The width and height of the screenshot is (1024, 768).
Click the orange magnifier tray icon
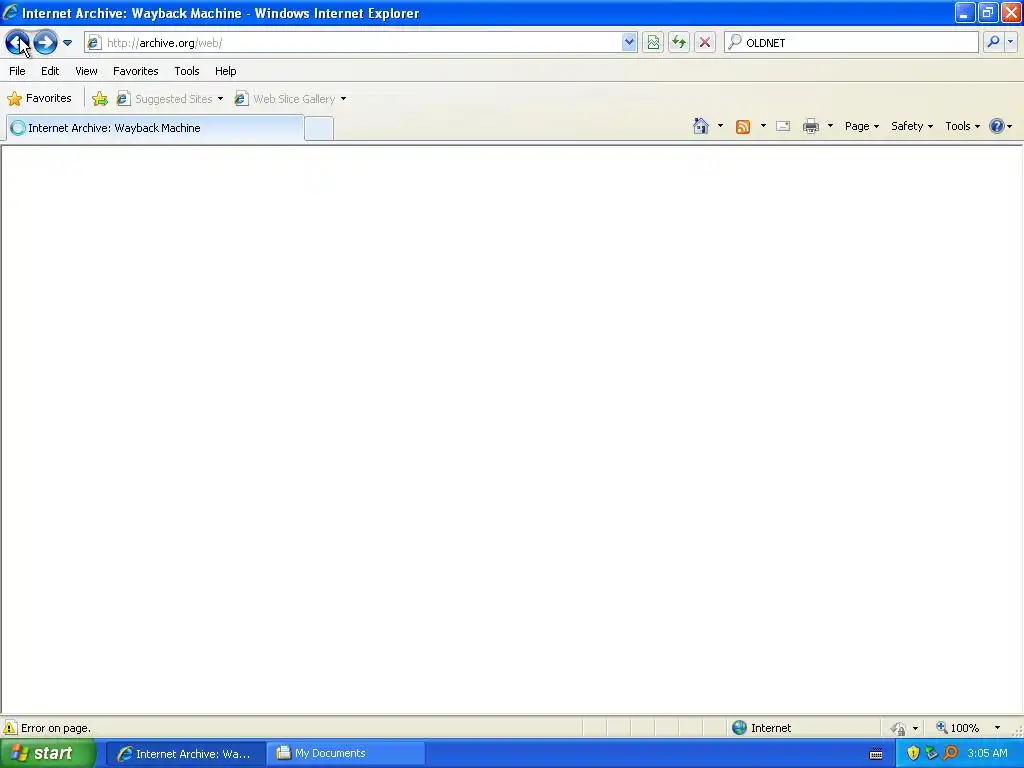(950, 754)
